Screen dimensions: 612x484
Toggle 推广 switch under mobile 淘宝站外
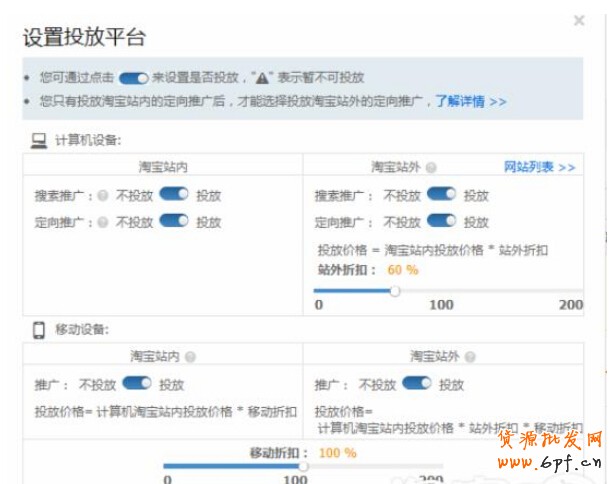416,383
